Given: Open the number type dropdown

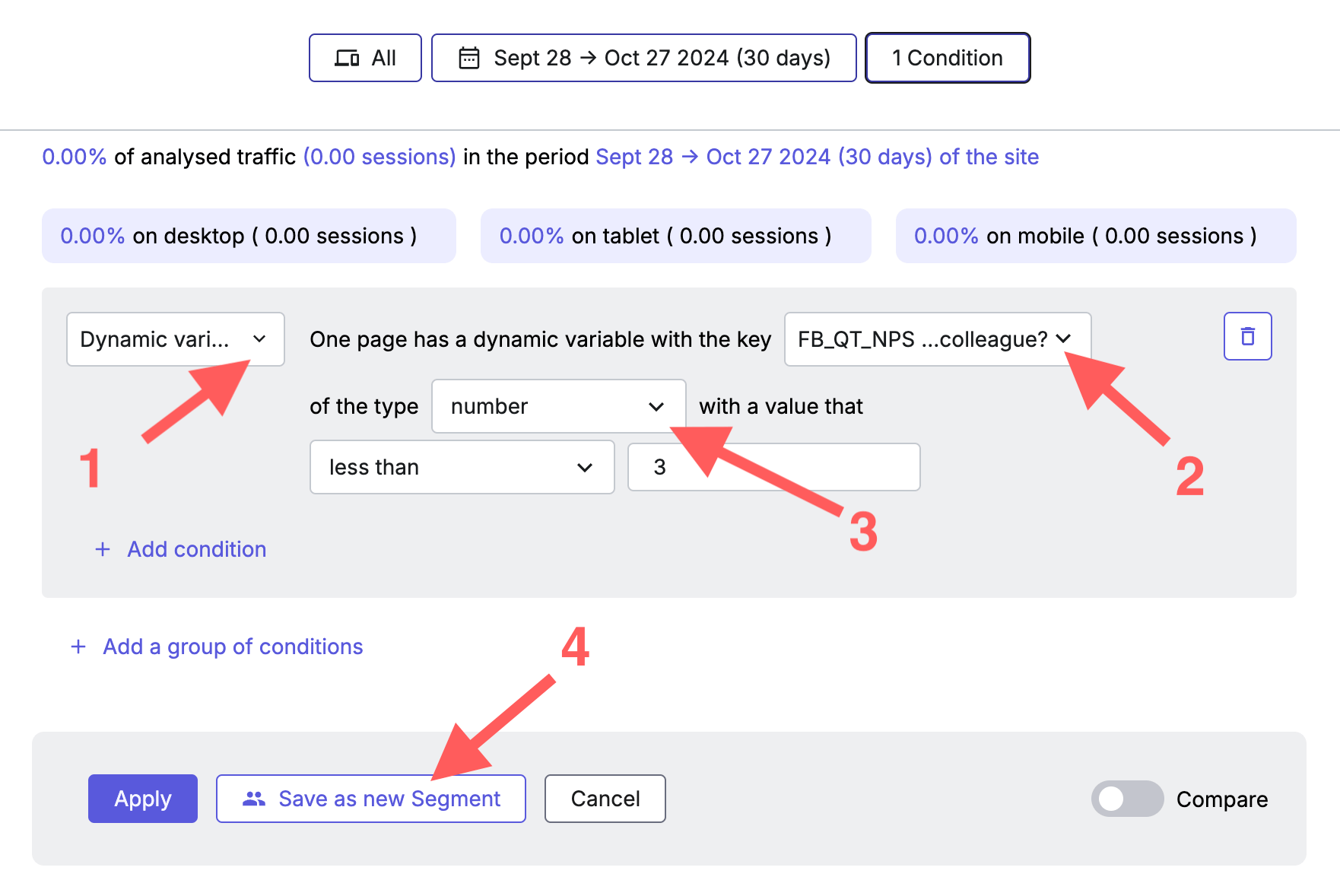Looking at the screenshot, I should point(559,406).
